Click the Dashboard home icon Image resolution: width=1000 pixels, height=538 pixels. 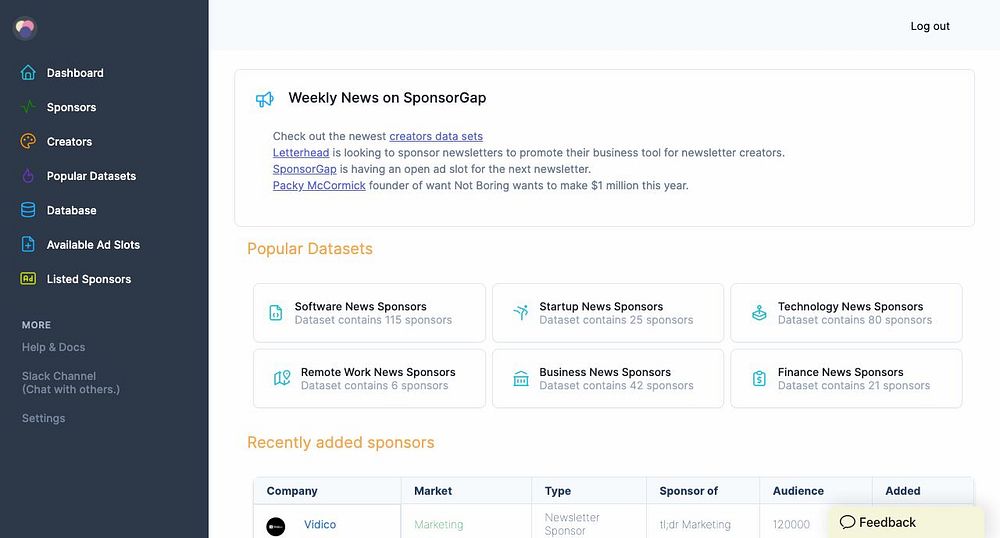coord(28,73)
